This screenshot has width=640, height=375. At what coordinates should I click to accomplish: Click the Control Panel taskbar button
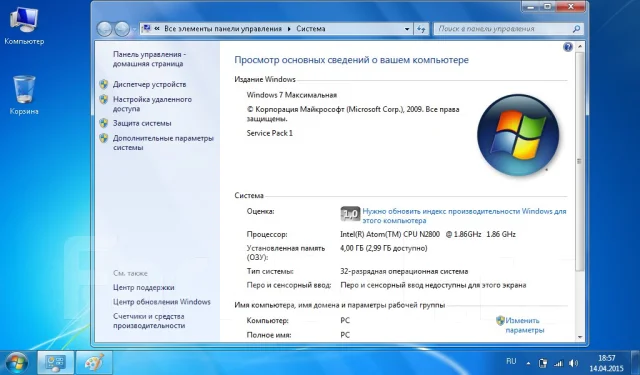tap(56, 362)
